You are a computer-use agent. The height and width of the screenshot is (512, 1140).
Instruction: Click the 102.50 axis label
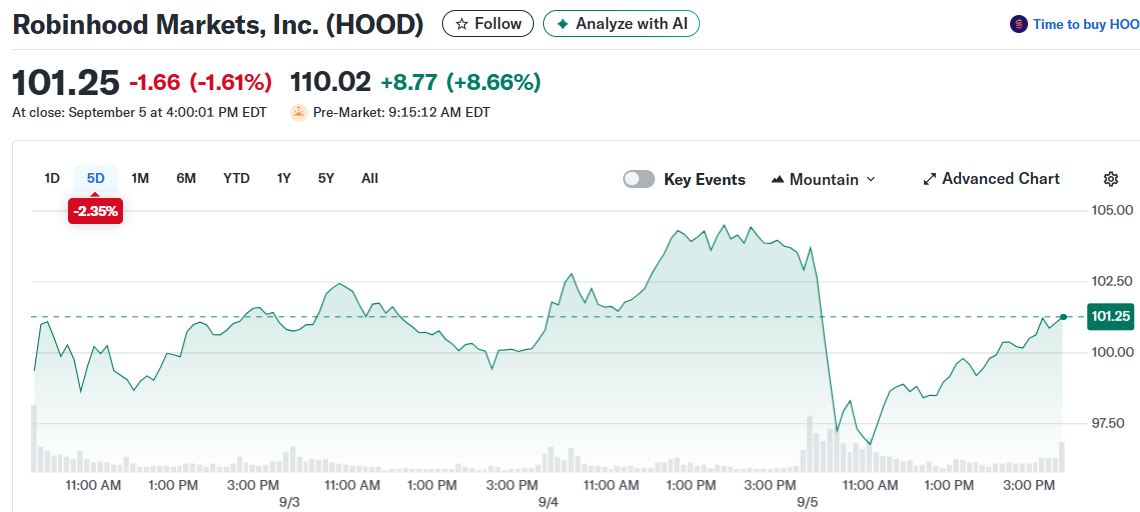[1113, 281]
